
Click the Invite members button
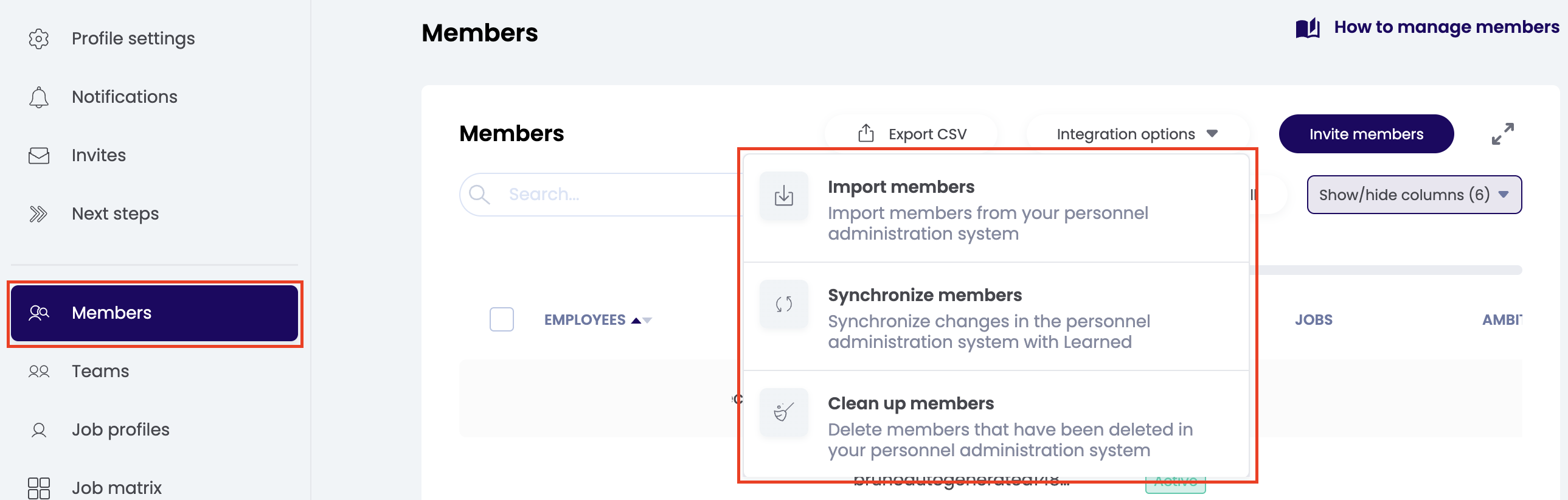(x=1366, y=134)
